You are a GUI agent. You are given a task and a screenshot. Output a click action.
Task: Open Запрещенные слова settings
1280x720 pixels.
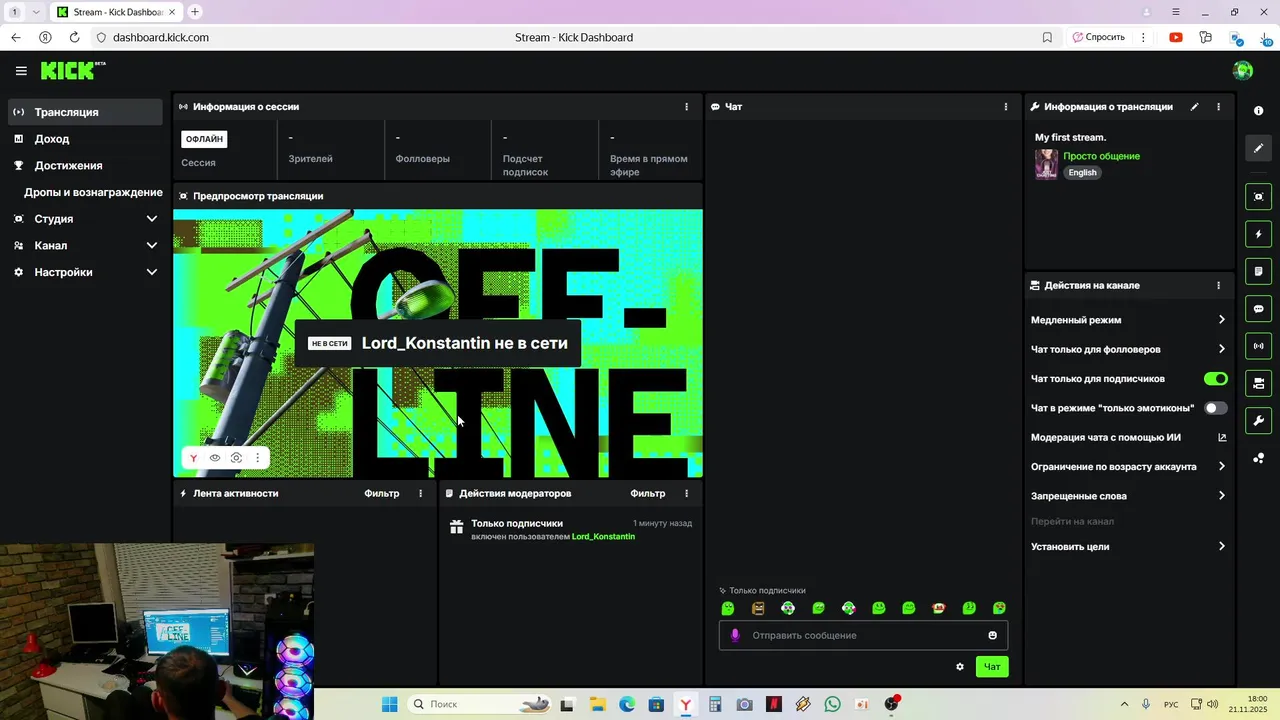pos(1128,496)
